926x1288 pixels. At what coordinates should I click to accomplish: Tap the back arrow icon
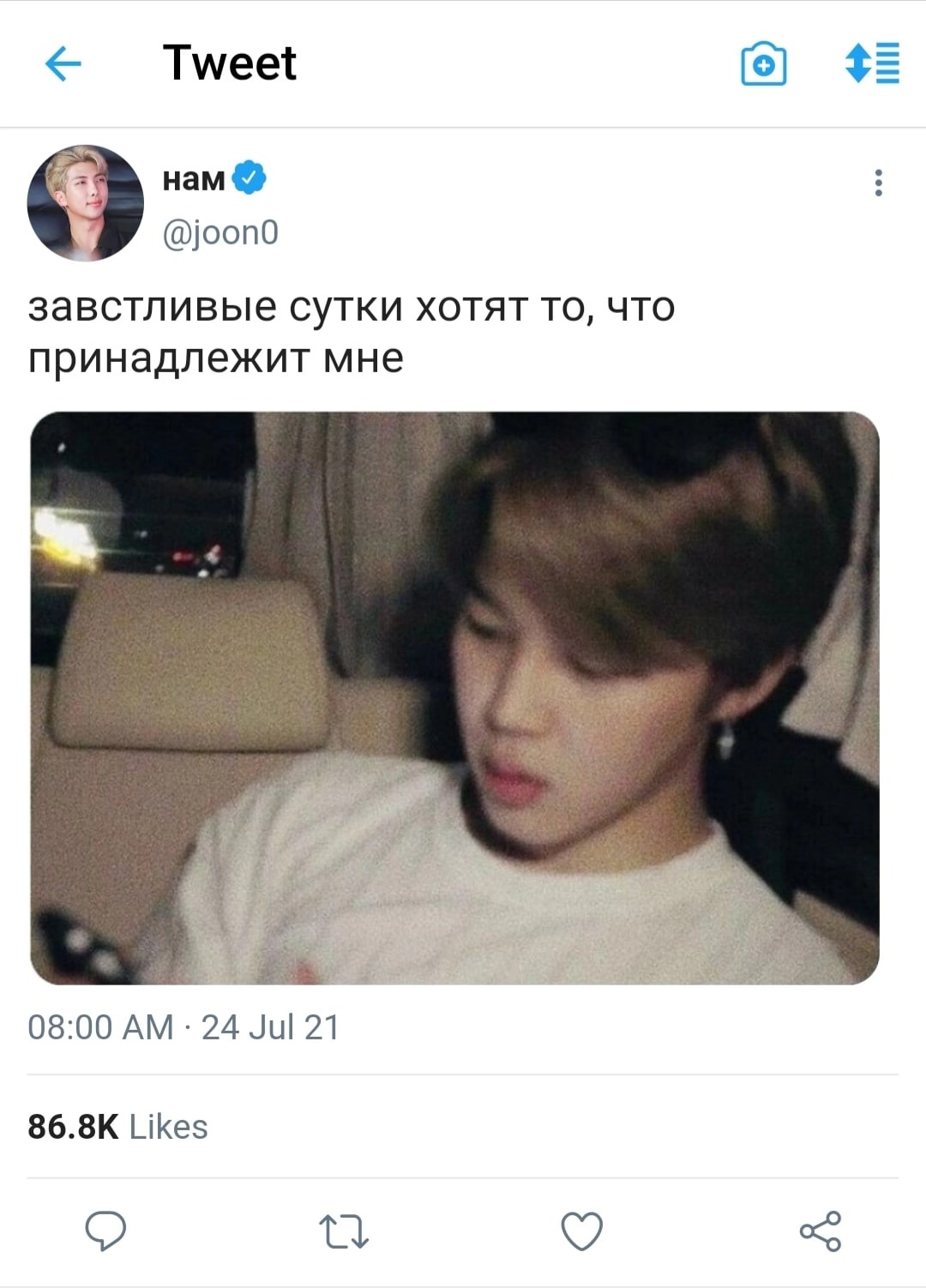[63, 63]
